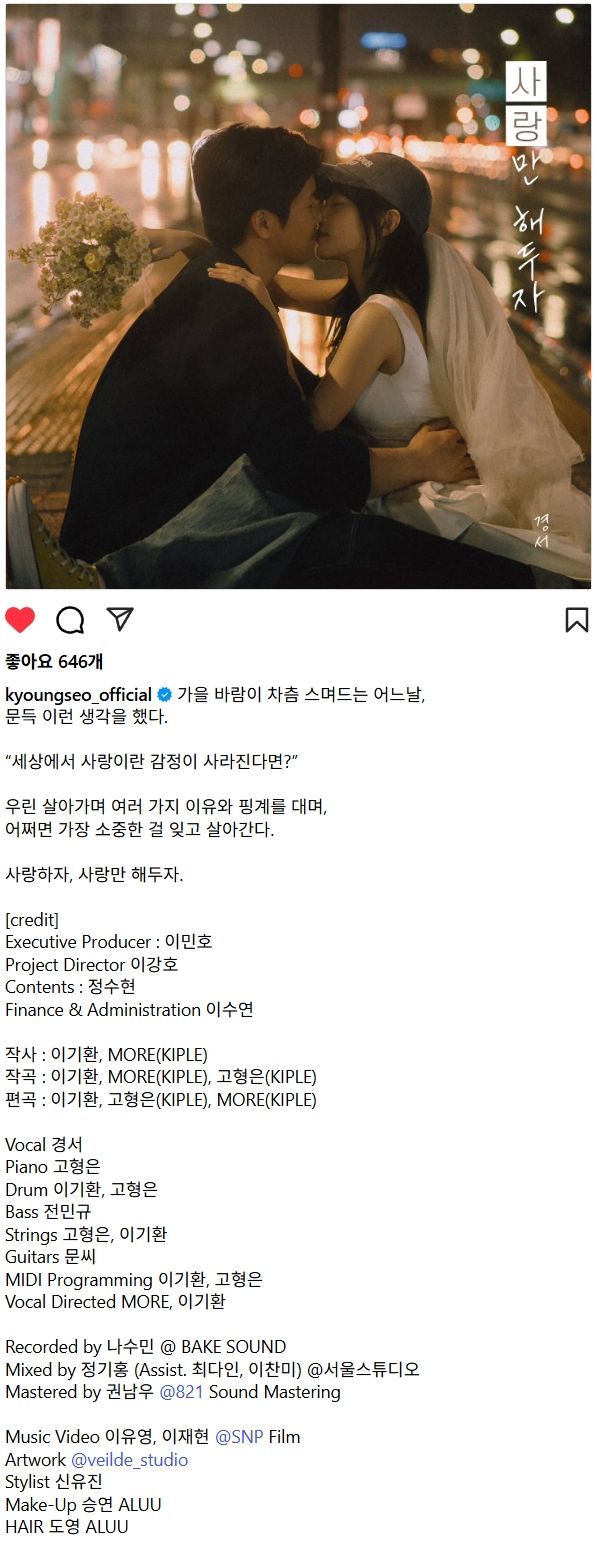Click the blue verified badge
This screenshot has height=1545, width=597.
[165, 695]
